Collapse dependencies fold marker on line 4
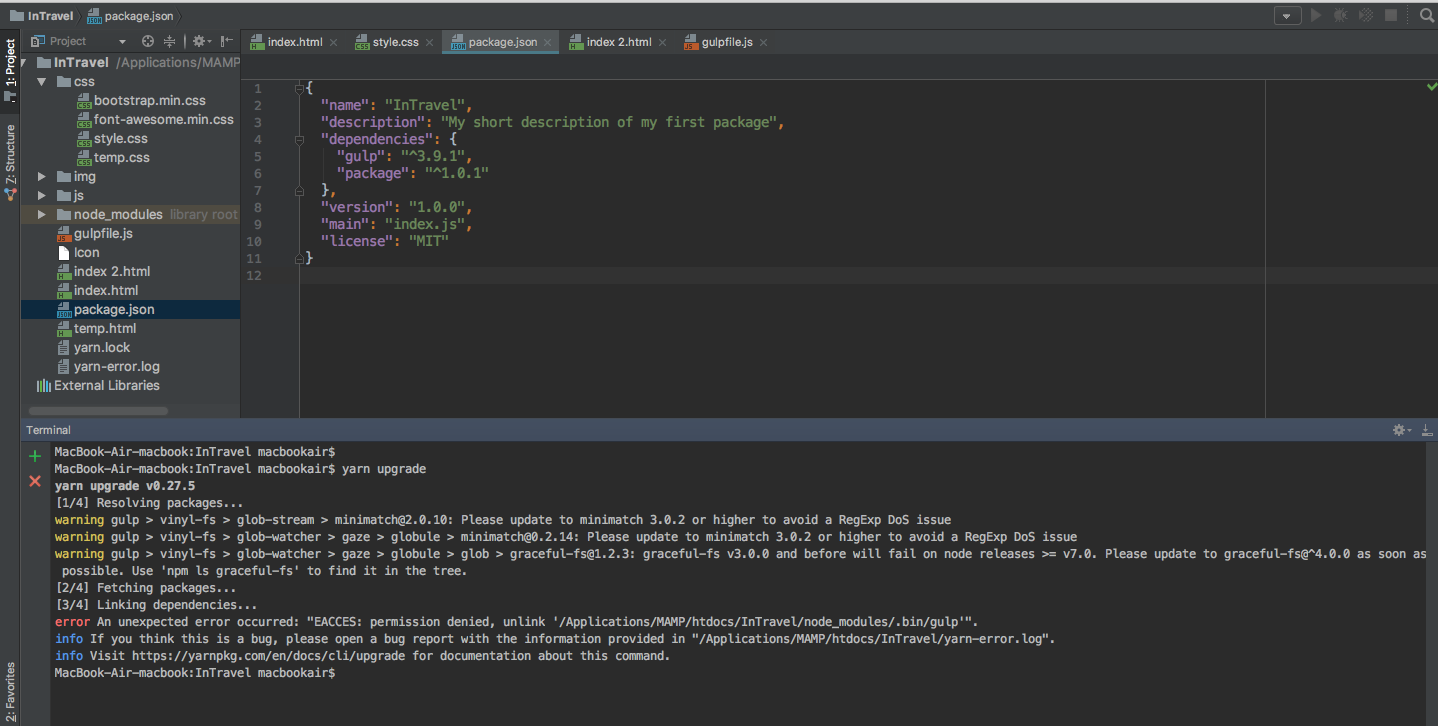This screenshot has width=1438, height=726. pyautogui.click(x=299, y=139)
